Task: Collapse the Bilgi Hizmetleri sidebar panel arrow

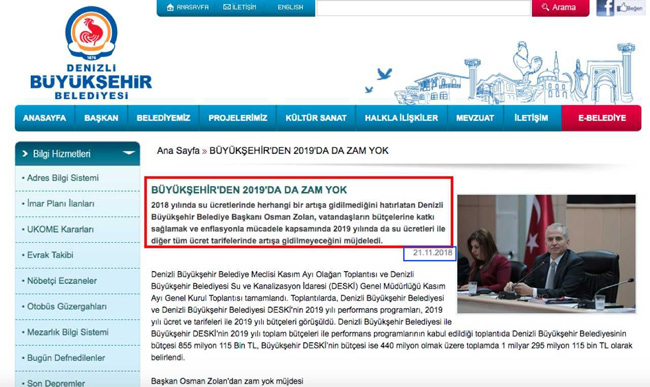Action: tap(129, 153)
